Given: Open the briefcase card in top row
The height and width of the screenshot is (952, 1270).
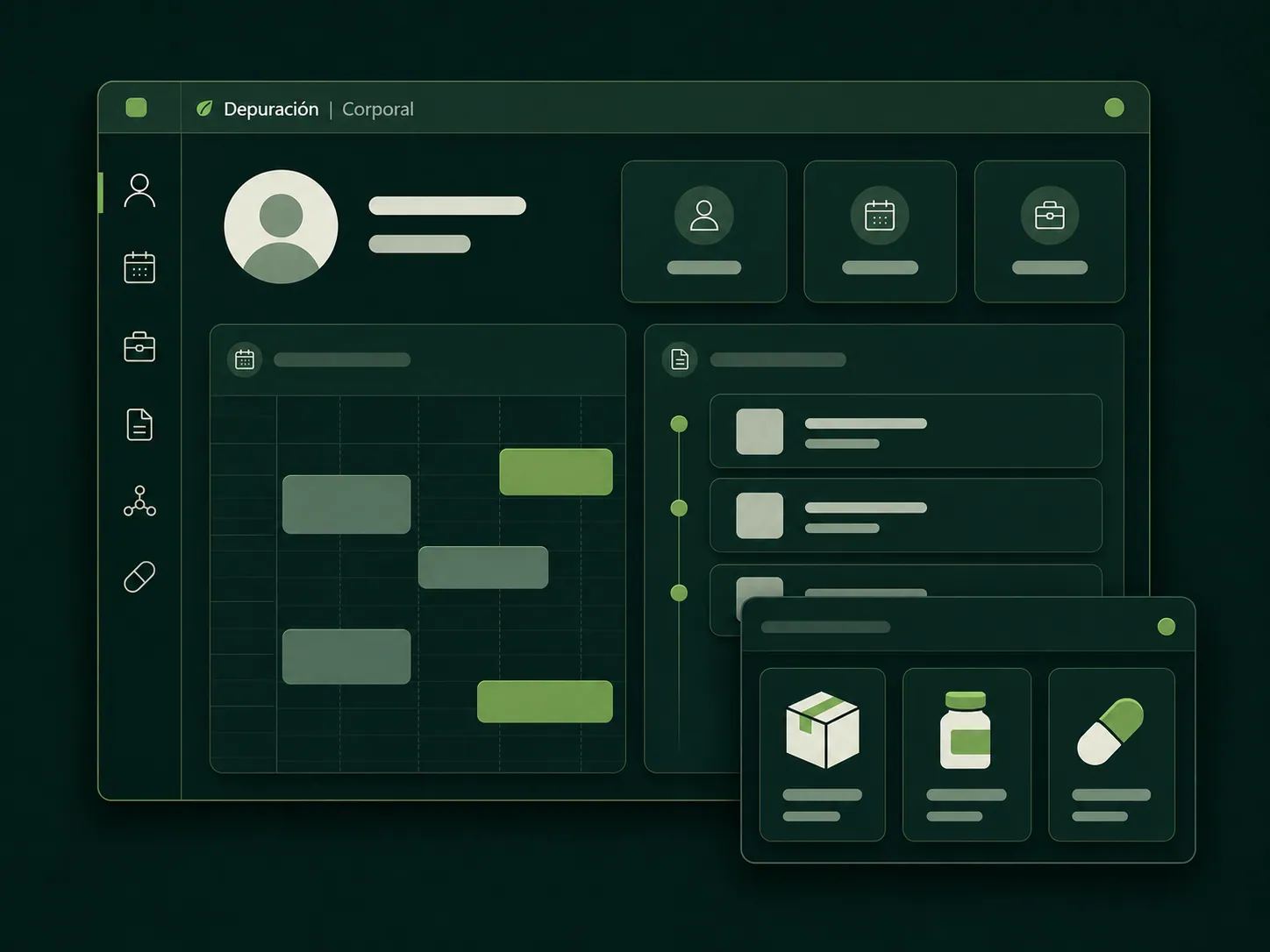Looking at the screenshot, I should (x=1050, y=231).
